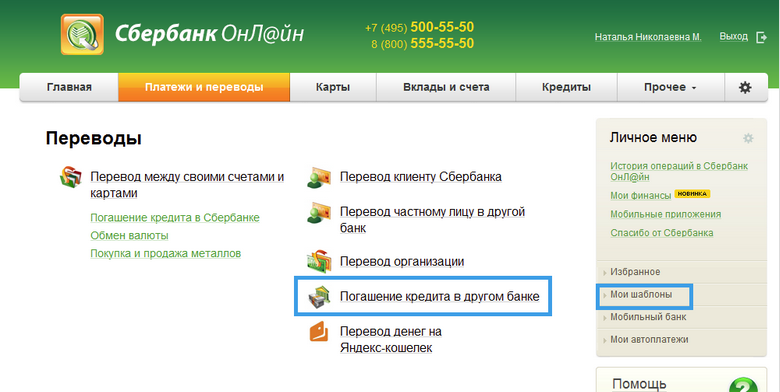Click the orange Яндекс wallet icon
This screenshot has height=392, width=780.
pos(319,331)
